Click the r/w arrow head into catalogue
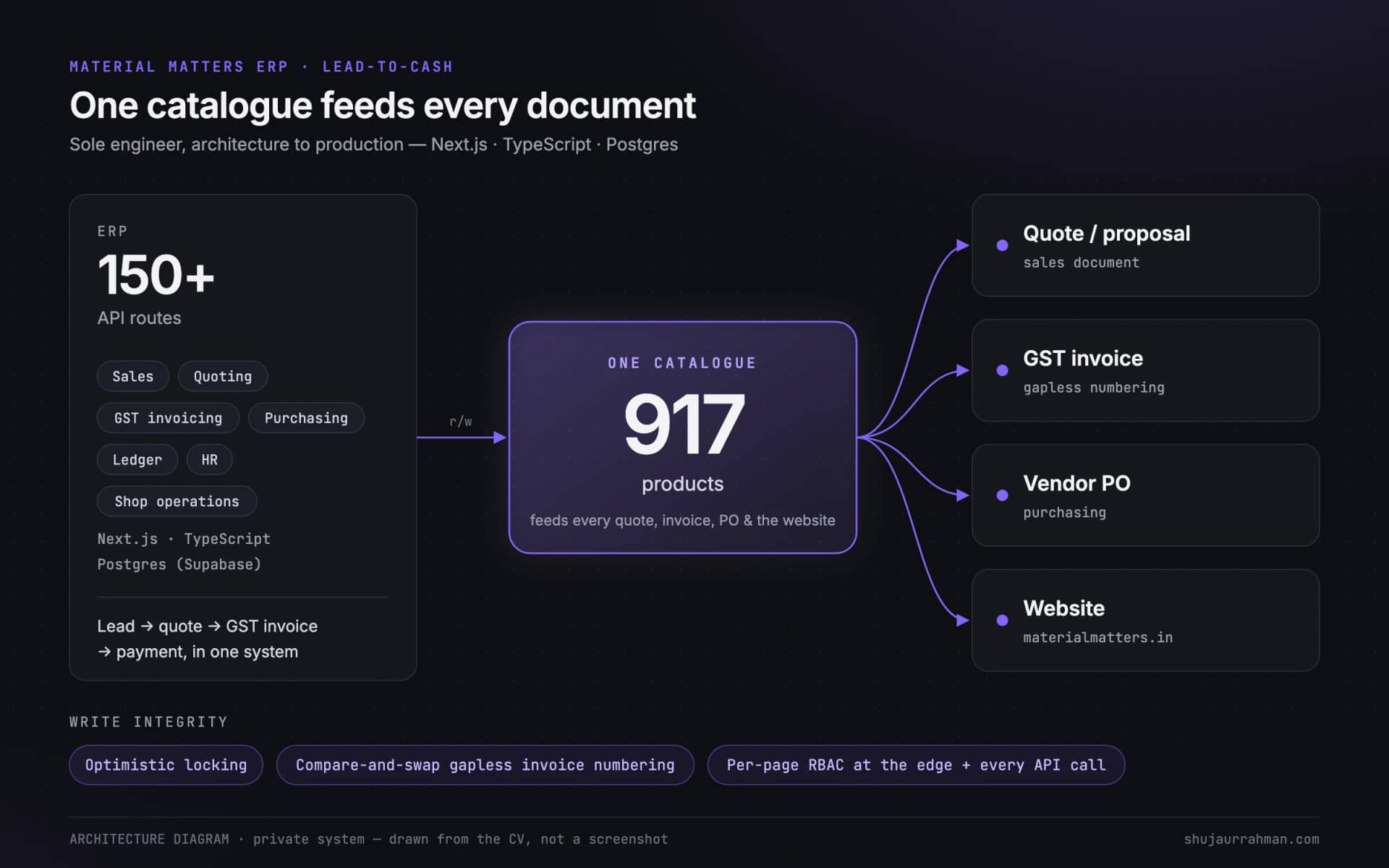Image resolution: width=1389 pixels, height=868 pixels. click(500, 438)
